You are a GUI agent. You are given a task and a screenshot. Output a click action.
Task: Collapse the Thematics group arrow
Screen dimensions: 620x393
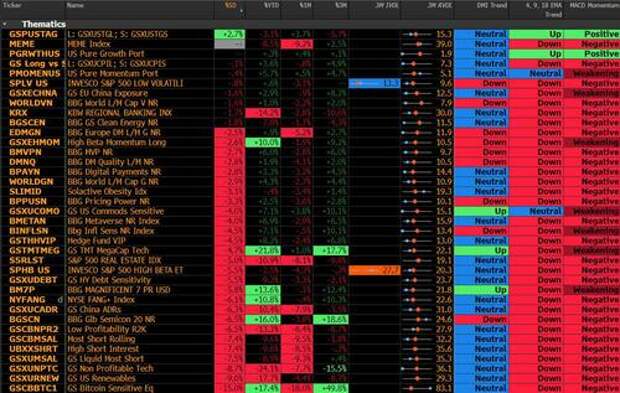coord(5,24)
